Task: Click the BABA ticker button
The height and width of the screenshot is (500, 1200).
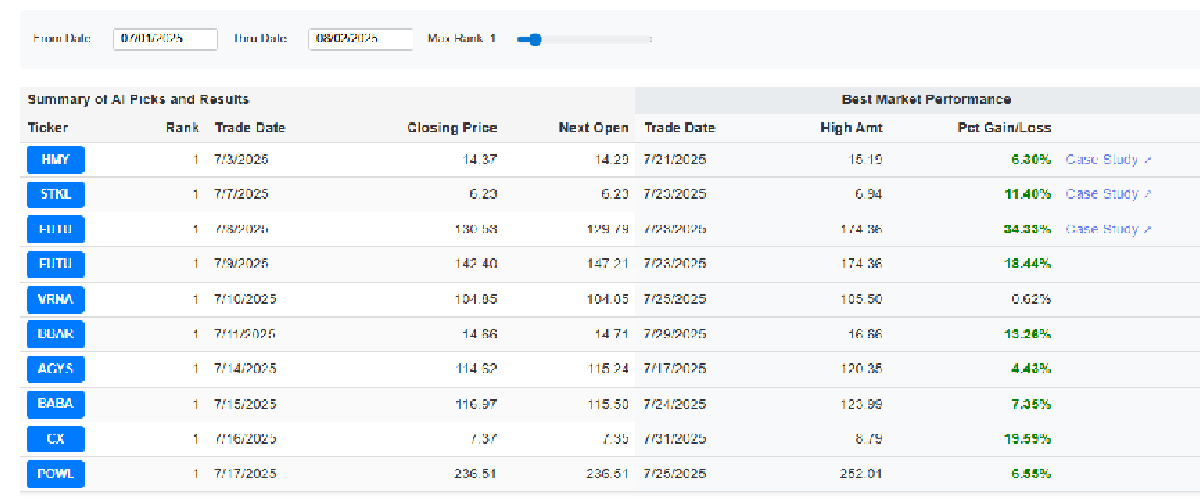Action: click(56, 404)
